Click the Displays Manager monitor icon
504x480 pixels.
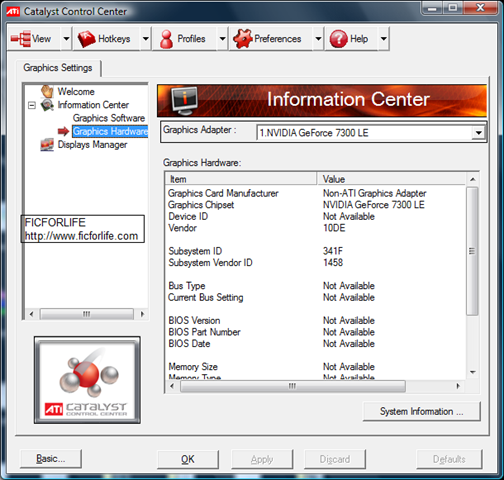pyautogui.click(x=47, y=145)
